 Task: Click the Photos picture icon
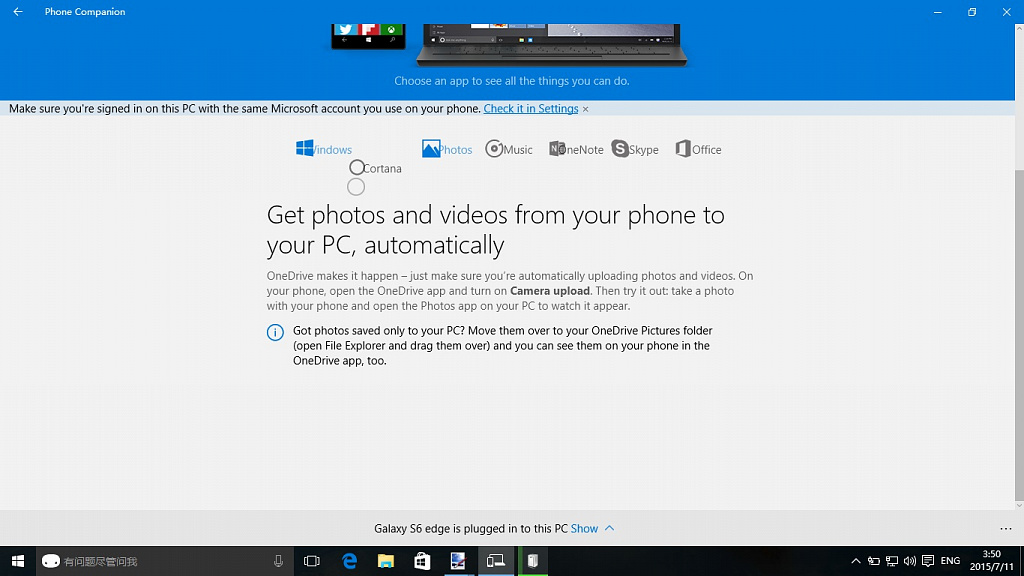pos(430,149)
